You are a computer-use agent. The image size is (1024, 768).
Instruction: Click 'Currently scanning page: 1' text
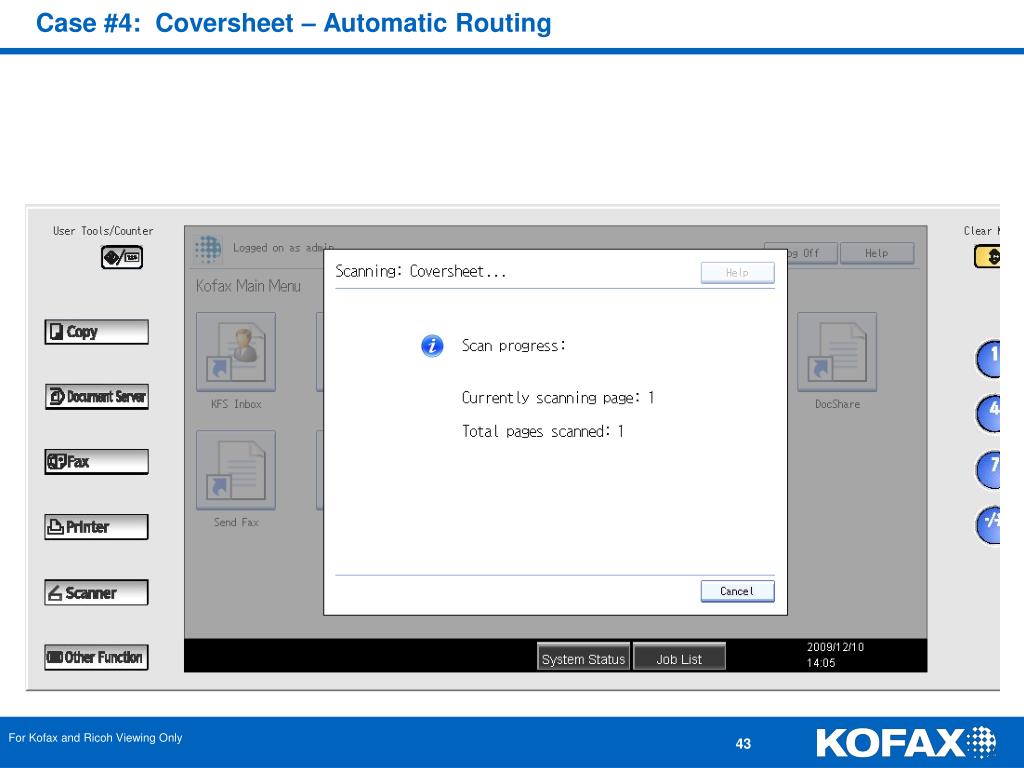tap(558, 398)
